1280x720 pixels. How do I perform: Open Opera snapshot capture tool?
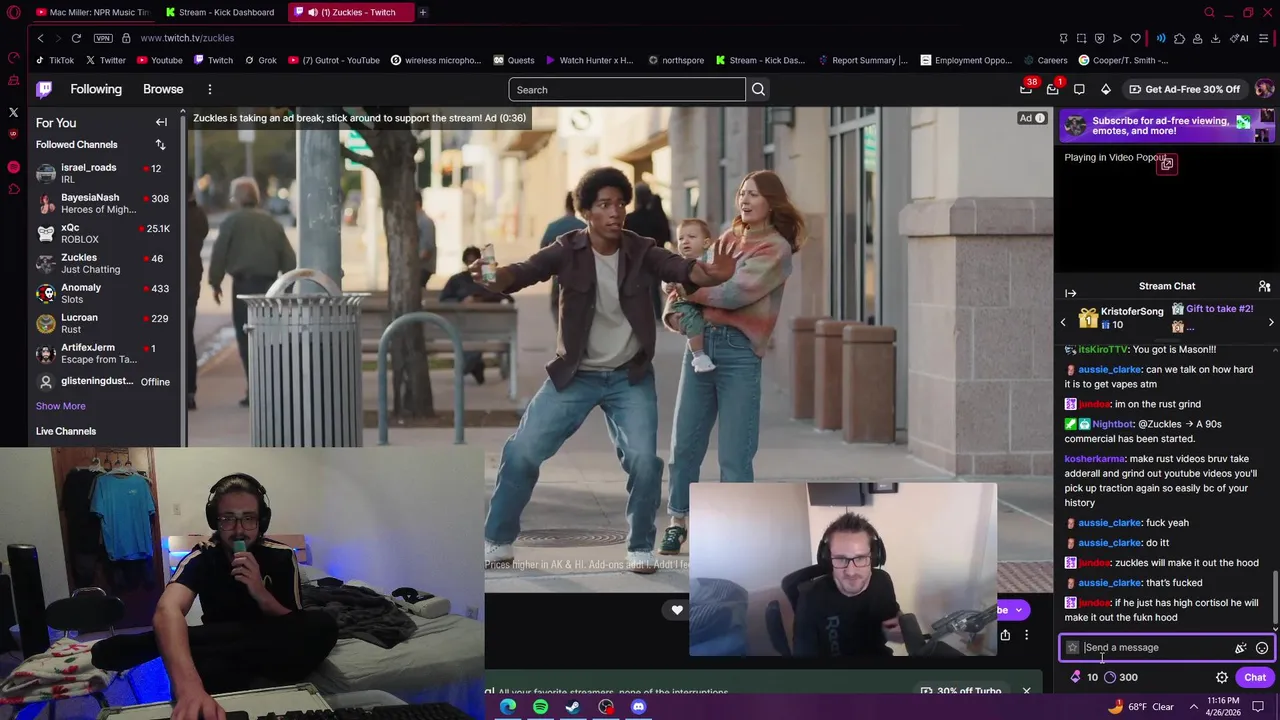(x=1081, y=38)
